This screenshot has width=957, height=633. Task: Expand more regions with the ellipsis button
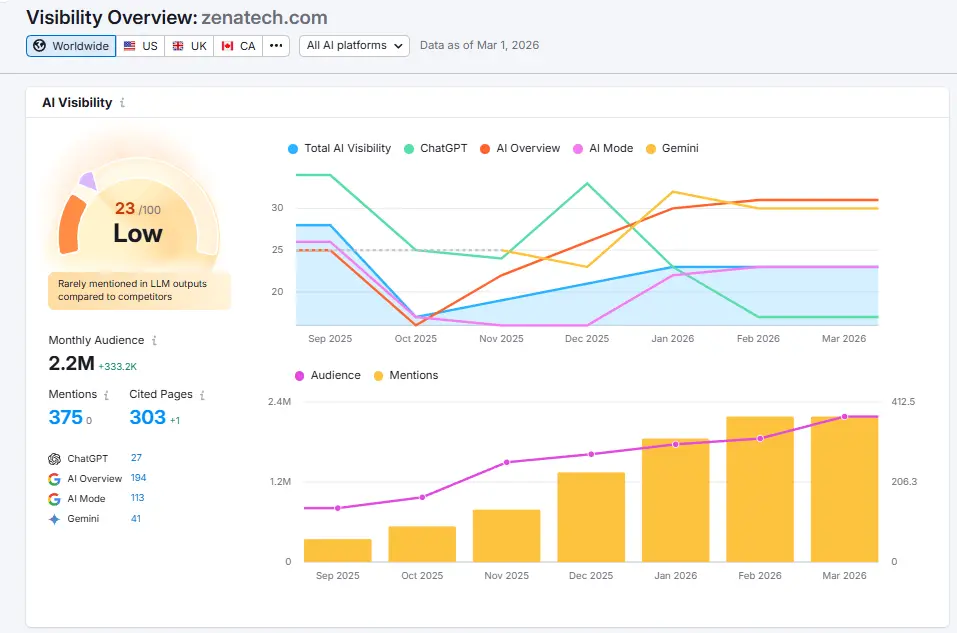(x=276, y=46)
